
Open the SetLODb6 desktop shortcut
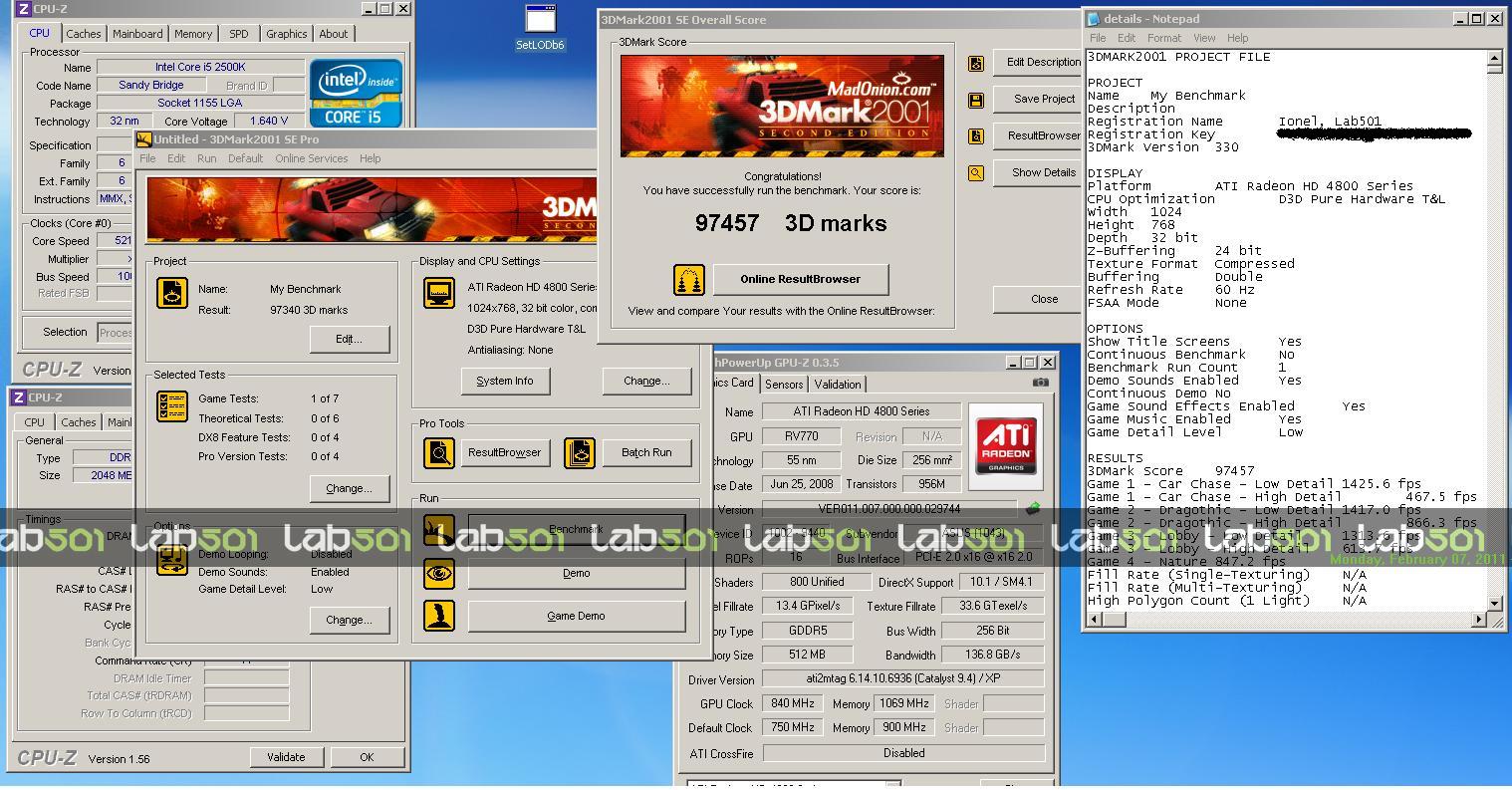[541, 27]
